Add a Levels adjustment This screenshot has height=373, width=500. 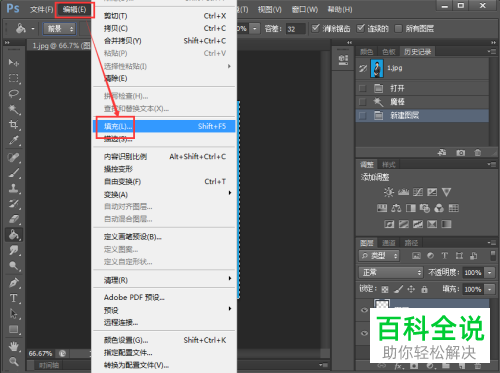tap(403, 192)
